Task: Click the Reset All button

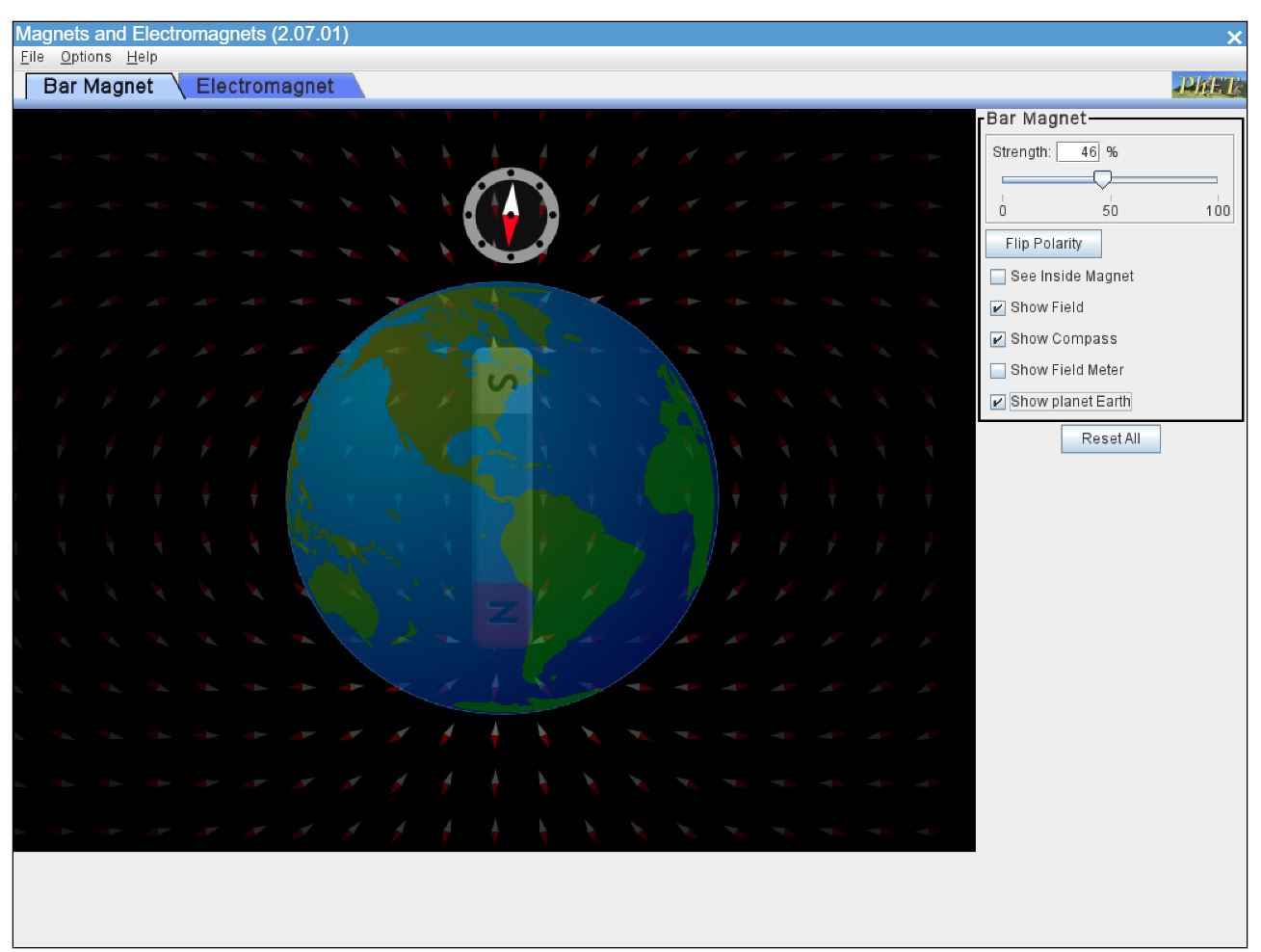Action: pos(1110,438)
